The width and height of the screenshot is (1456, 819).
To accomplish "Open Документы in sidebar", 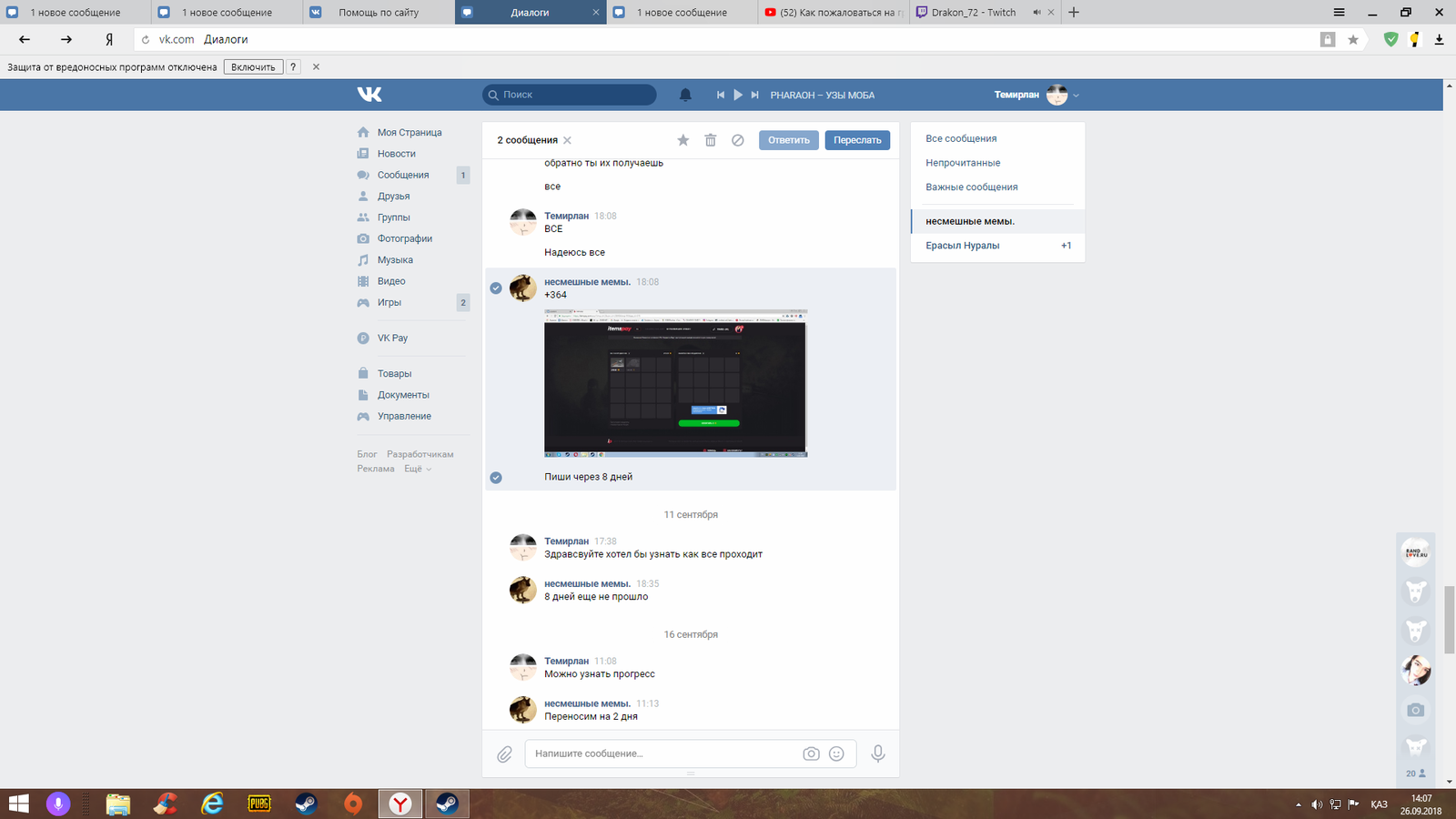I will (x=403, y=395).
